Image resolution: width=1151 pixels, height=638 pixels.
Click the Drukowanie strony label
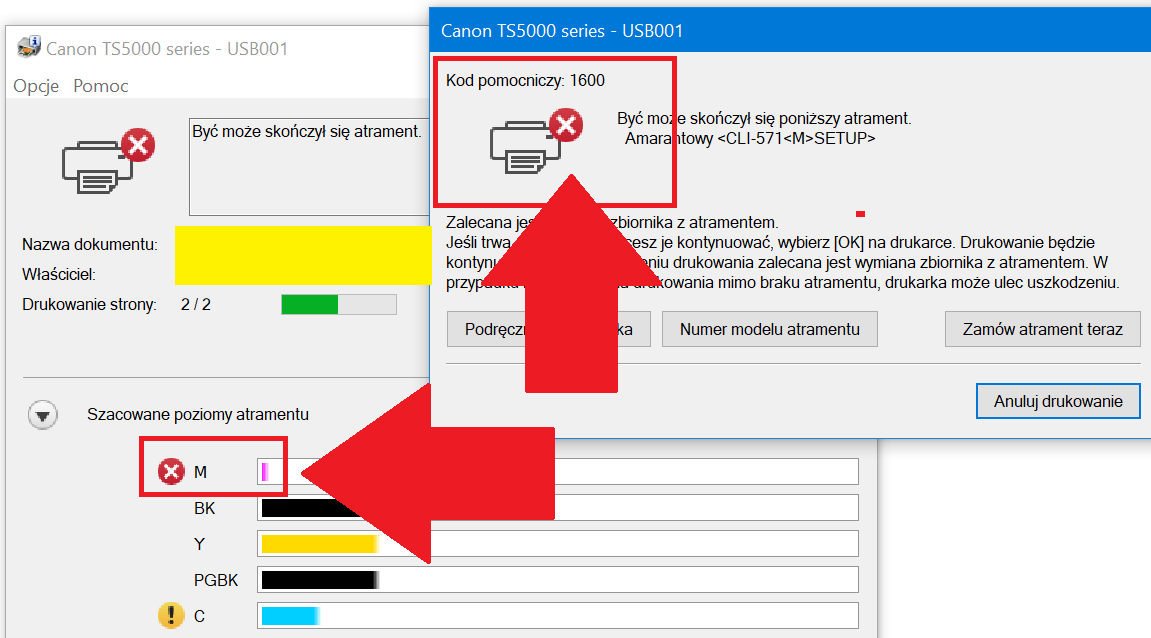pos(90,305)
